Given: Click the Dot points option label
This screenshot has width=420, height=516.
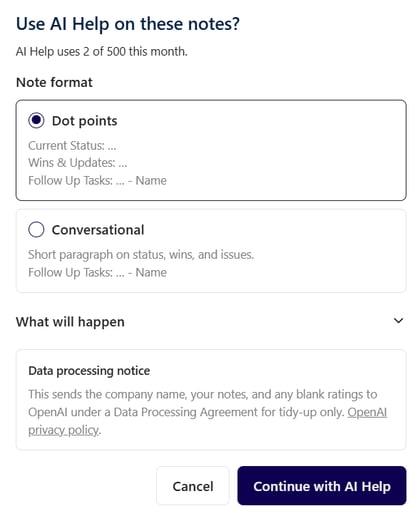Looking at the screenshot, I should click(x=84, y=121).
